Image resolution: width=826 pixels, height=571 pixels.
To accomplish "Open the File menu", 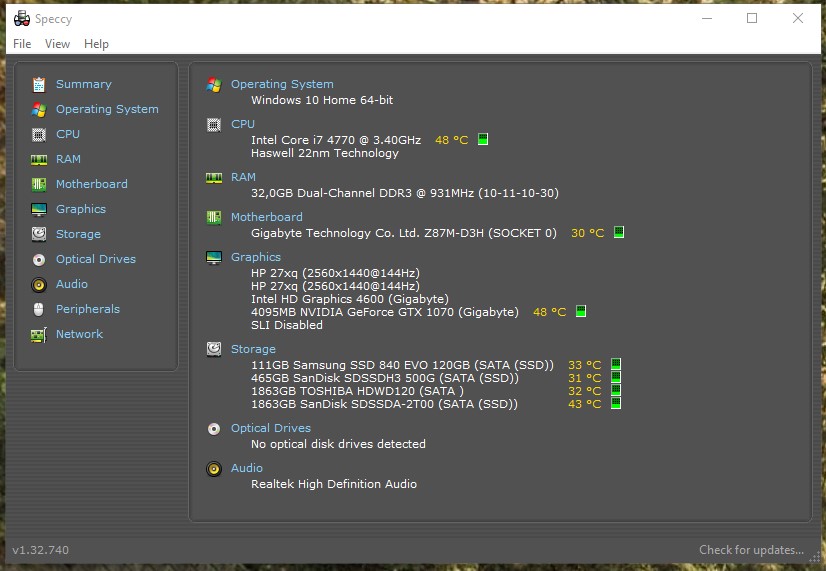I will pyautogui.click(x=22, y=44).
